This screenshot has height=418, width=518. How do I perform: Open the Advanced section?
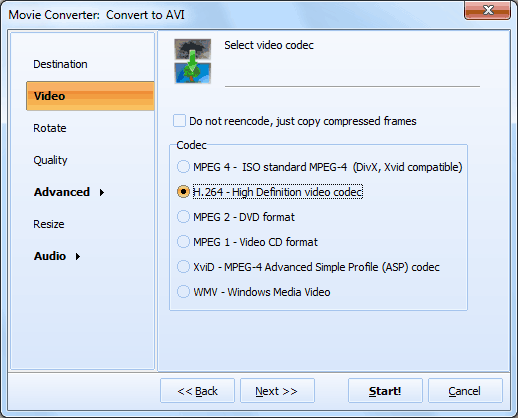(x=62, y=192)
